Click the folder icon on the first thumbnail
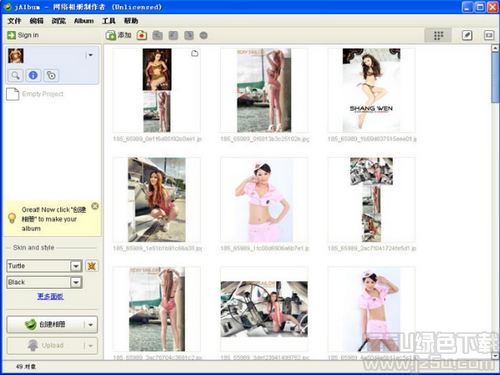Image resolution: width=500 pixels, height=375 pixels. [195, 53]
